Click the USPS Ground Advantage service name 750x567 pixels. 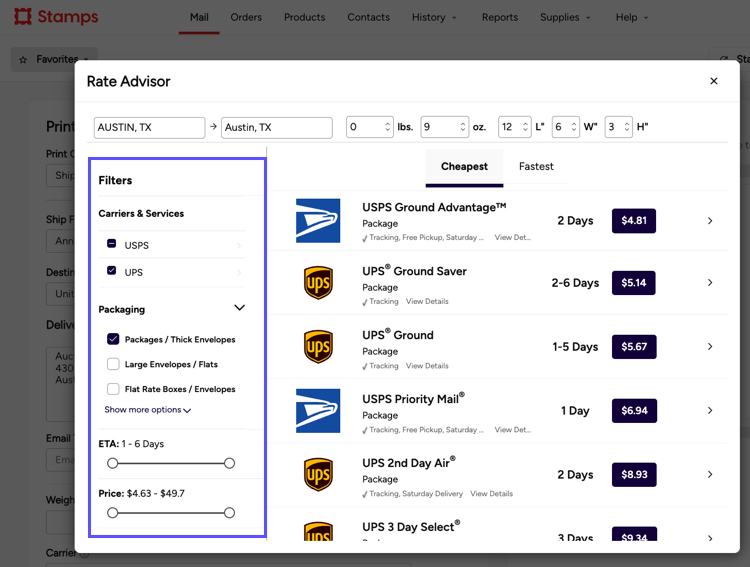(x=434, y=207)
